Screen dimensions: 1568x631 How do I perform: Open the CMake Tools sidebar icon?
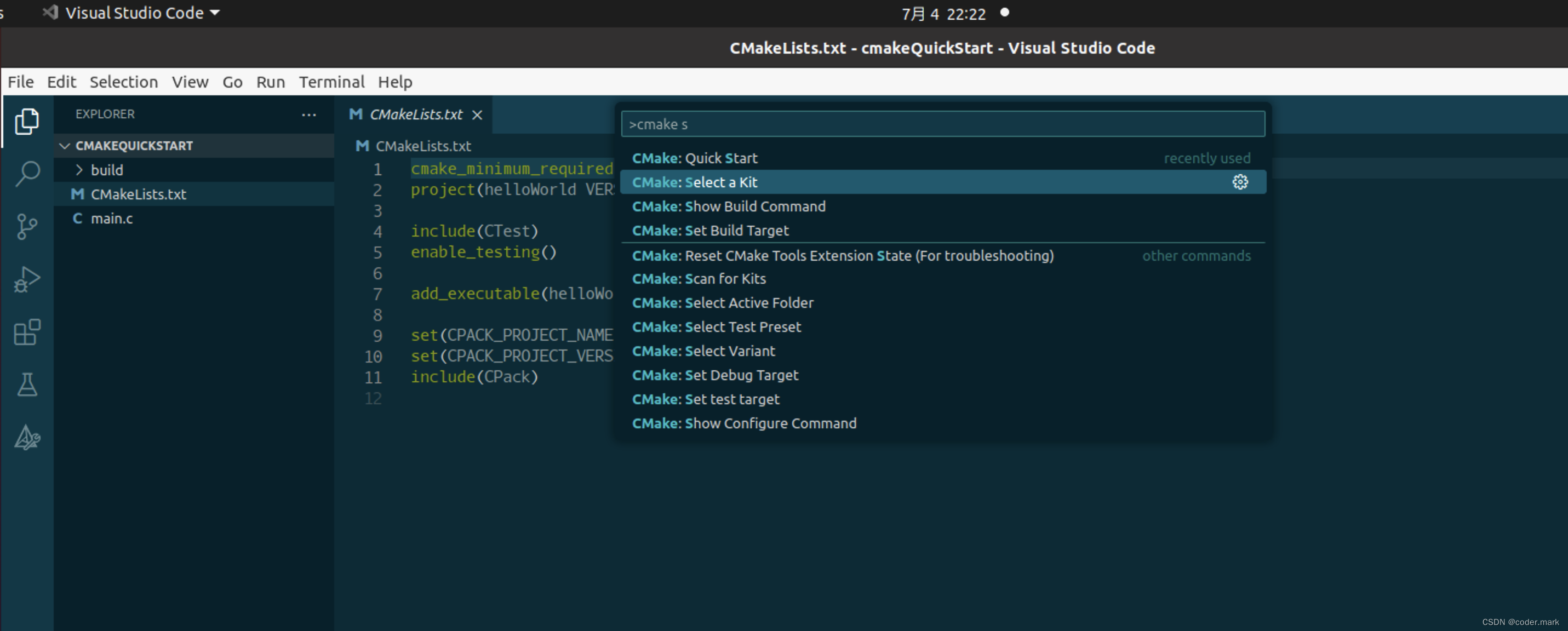click(x=27, y=438)
